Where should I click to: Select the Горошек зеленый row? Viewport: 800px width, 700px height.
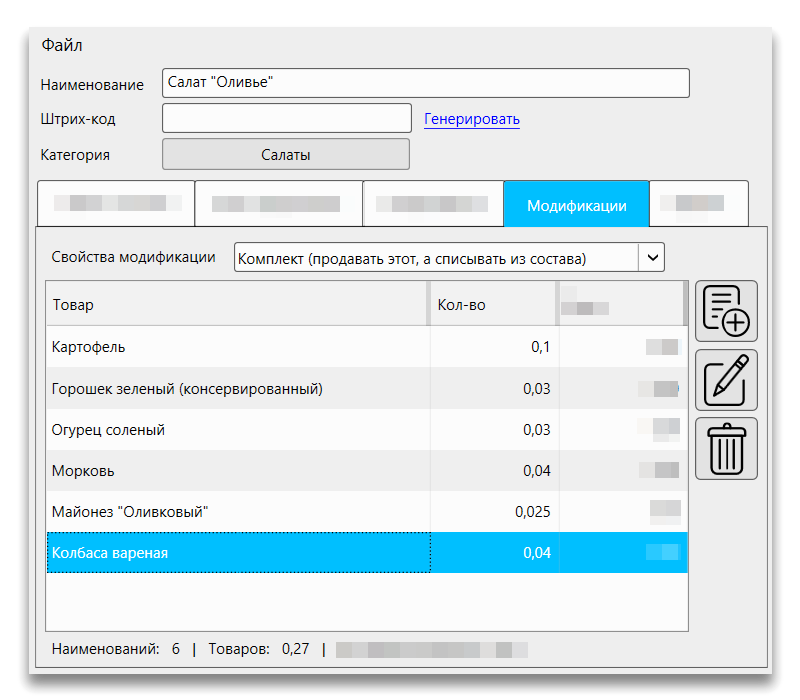(x=238, y=388)
